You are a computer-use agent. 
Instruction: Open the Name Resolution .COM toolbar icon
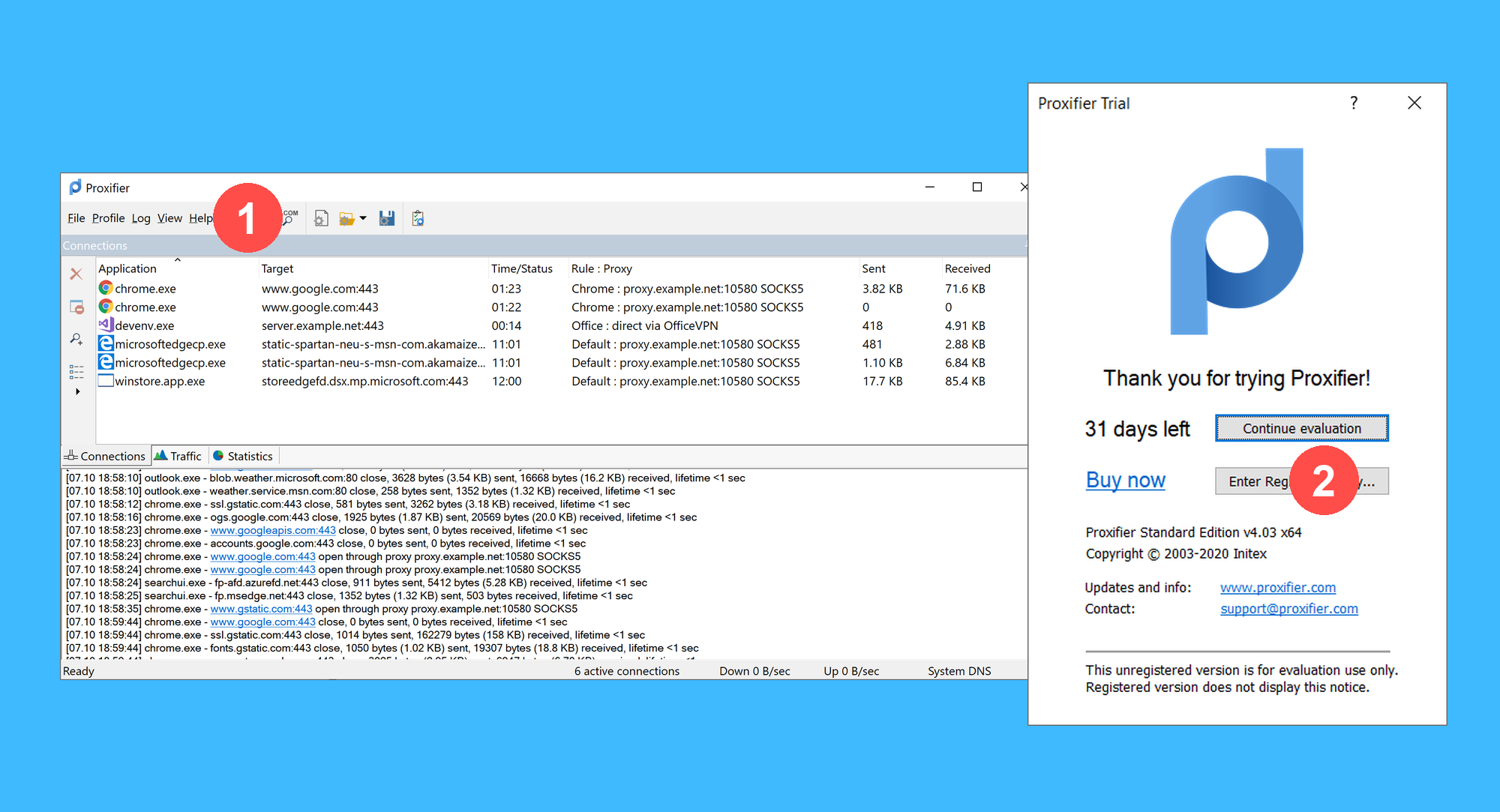(x=289, y=218)
